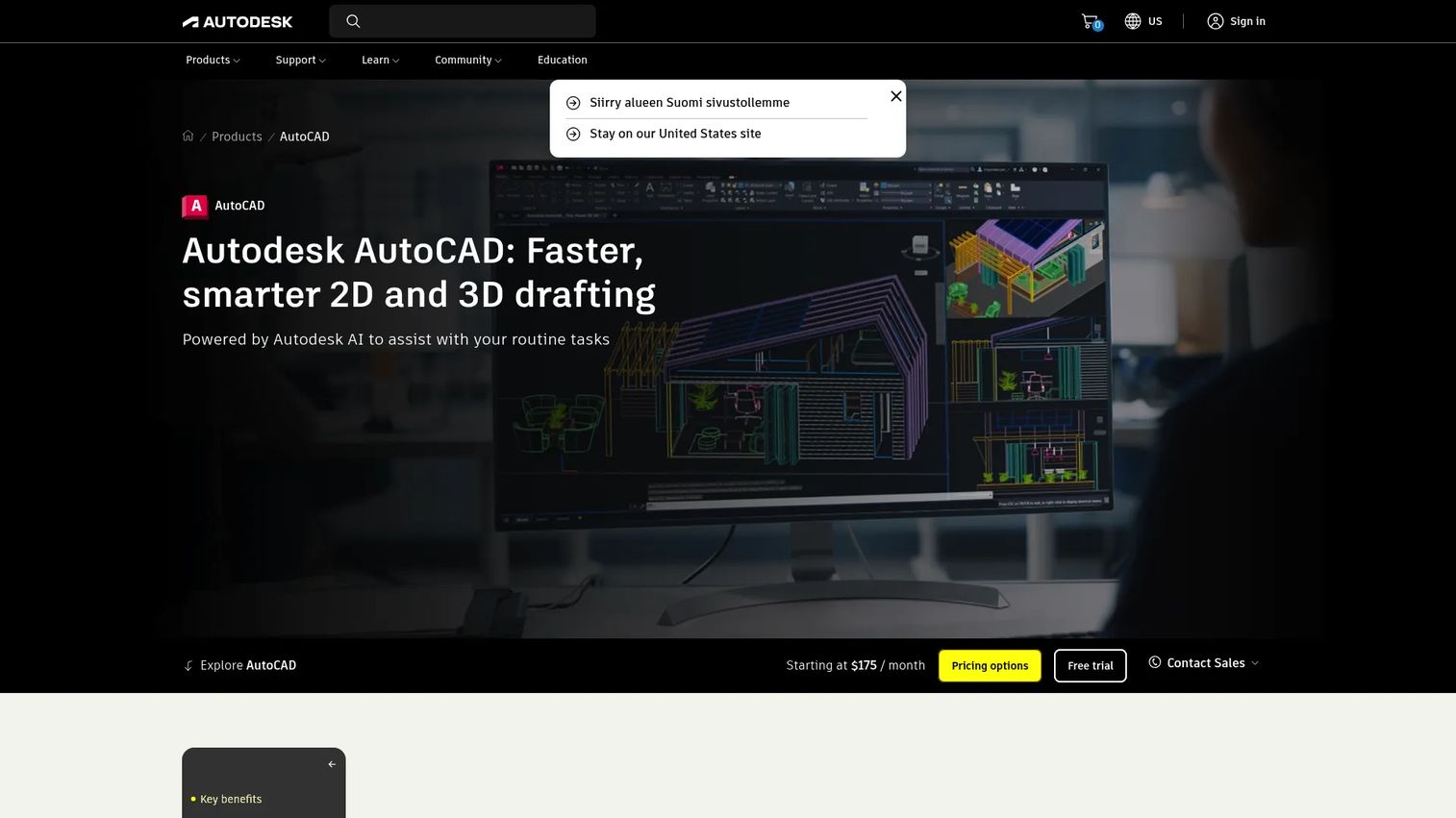The image size is (1456, 818).
Task: Focus the search input field
Action: (463, 21)
